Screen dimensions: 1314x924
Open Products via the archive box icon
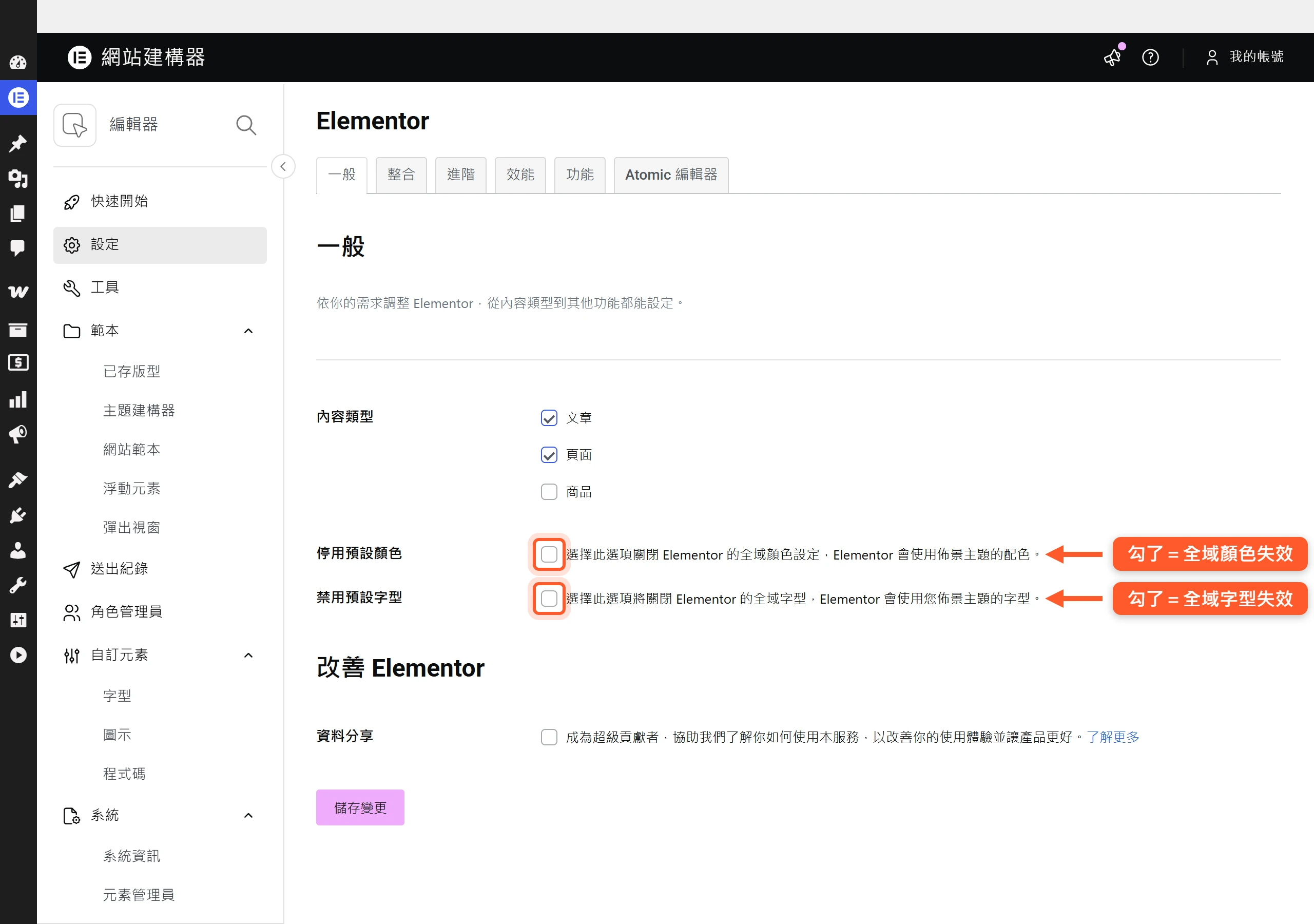[18, 329]
